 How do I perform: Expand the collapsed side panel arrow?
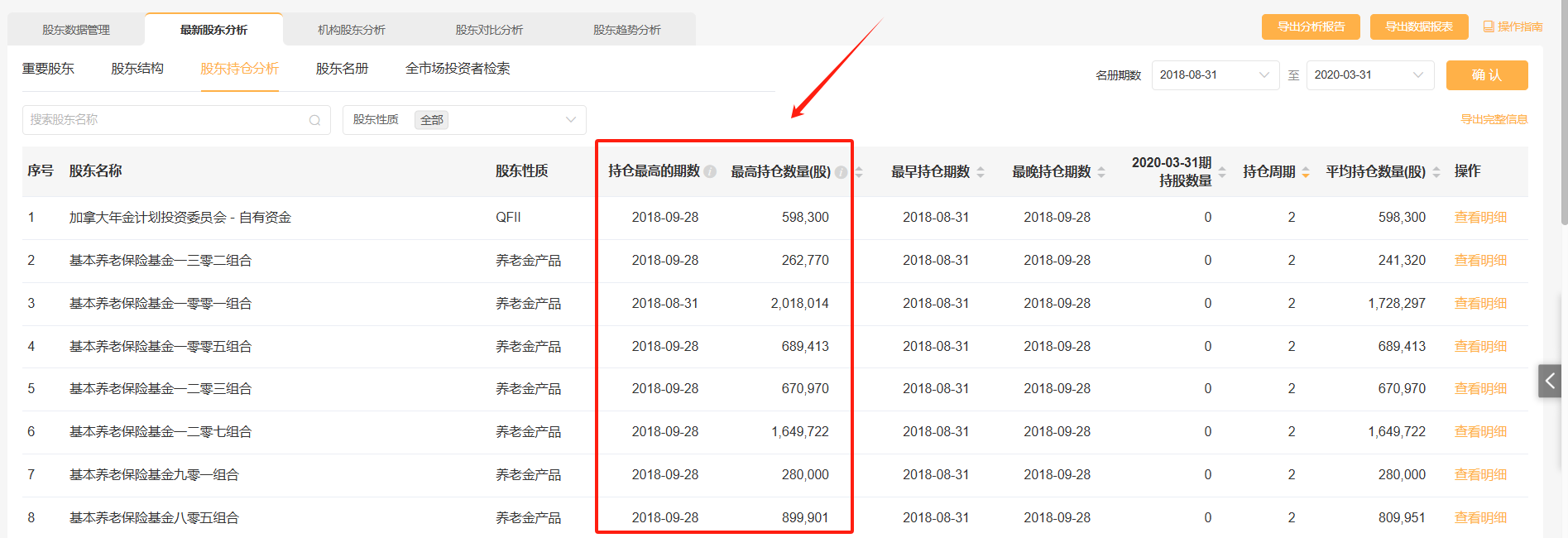1550,381
